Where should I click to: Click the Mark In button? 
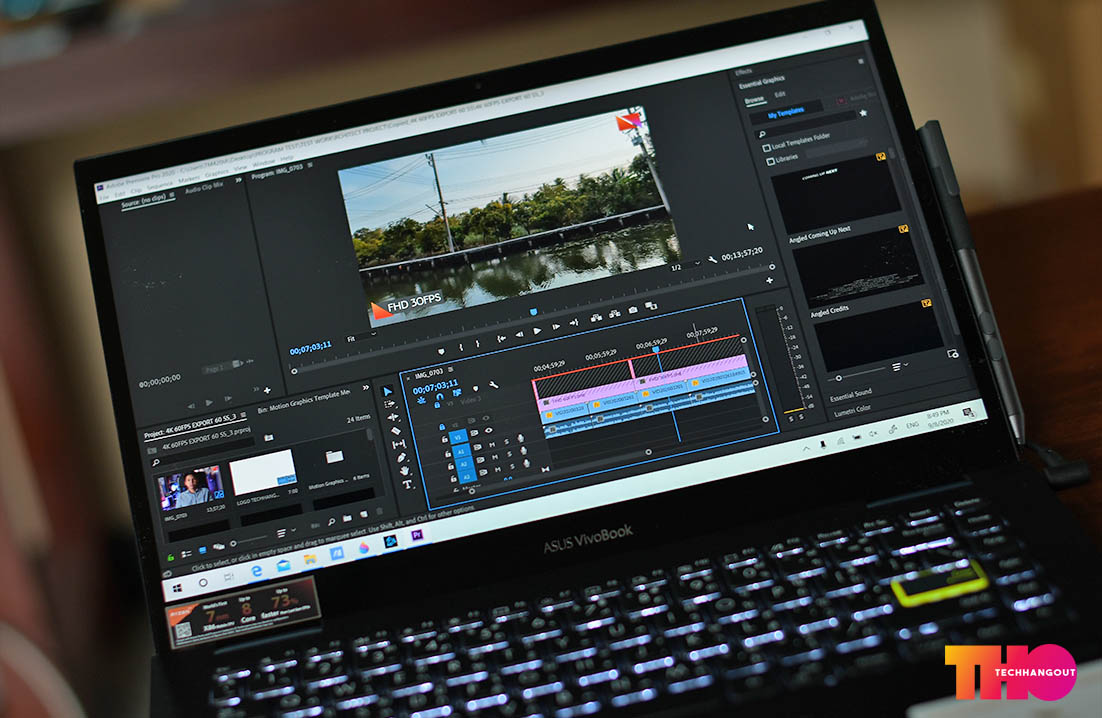tap(461, 346)
